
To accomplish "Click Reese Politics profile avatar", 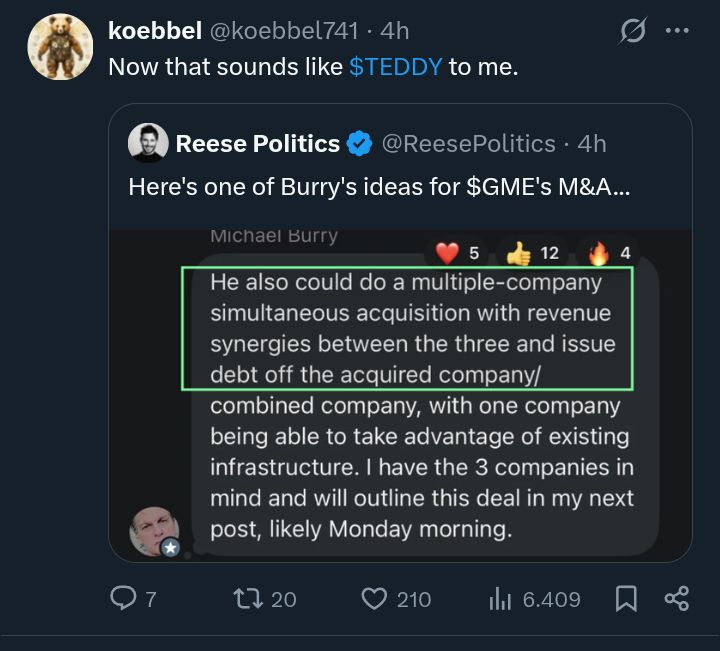I will point(148,144).
